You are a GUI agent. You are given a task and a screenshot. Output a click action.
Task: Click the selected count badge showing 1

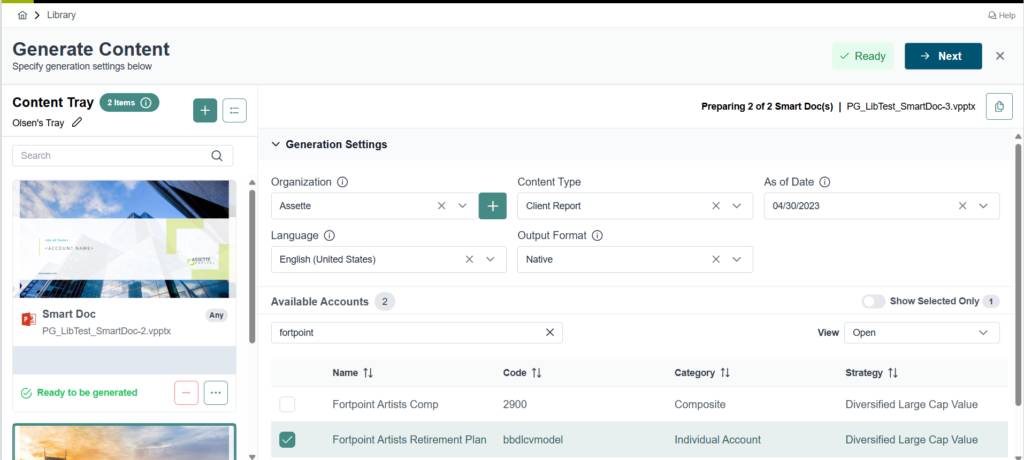[991, 301]
